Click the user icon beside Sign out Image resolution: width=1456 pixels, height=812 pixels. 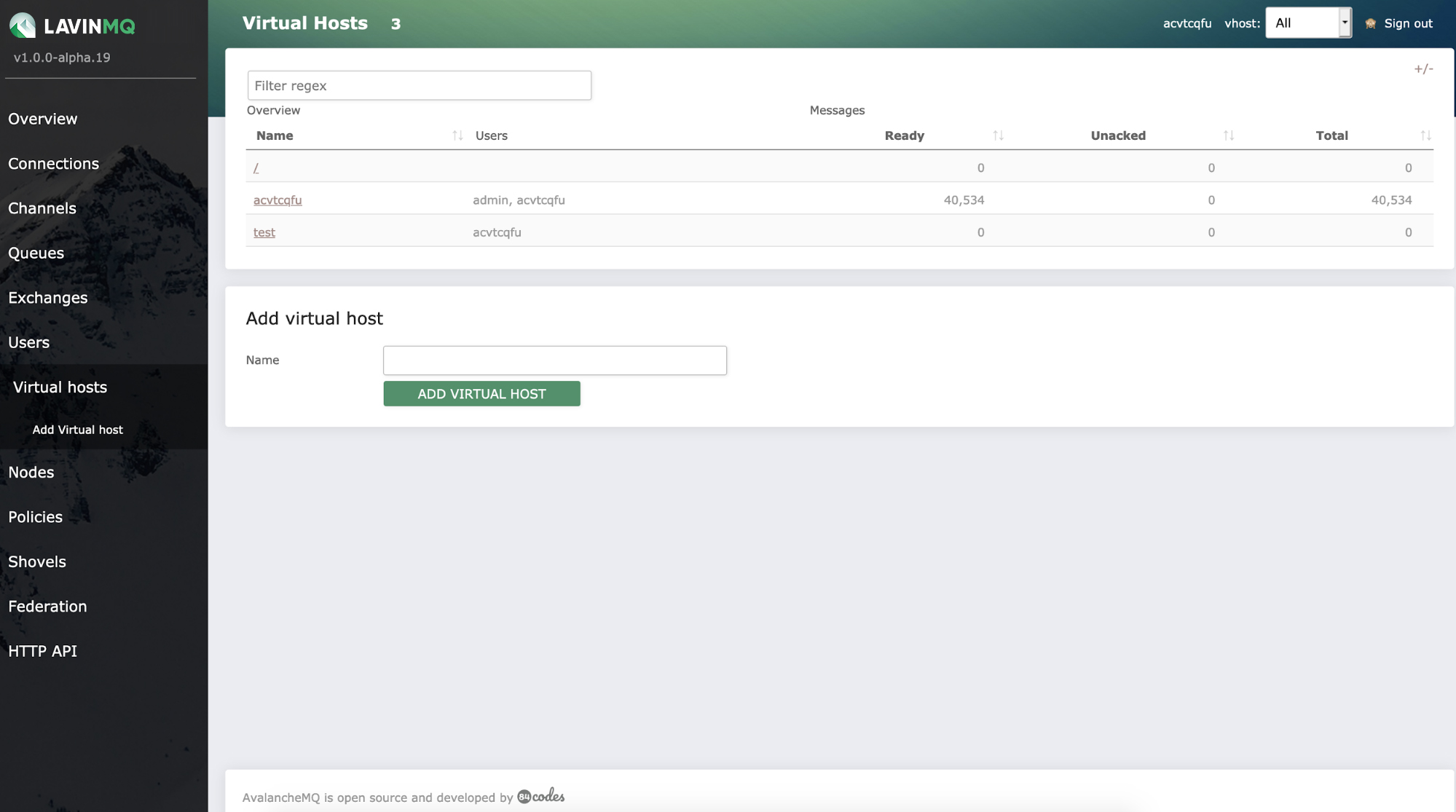(1370, 23)
